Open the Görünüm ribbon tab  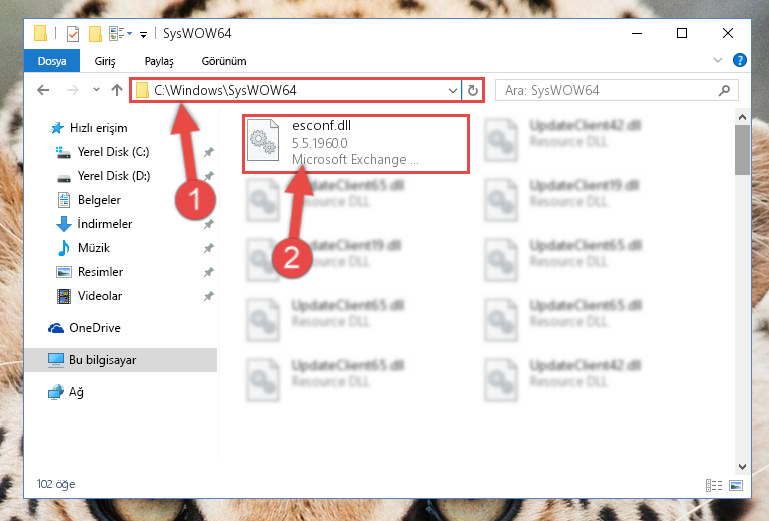coord(224,61)
